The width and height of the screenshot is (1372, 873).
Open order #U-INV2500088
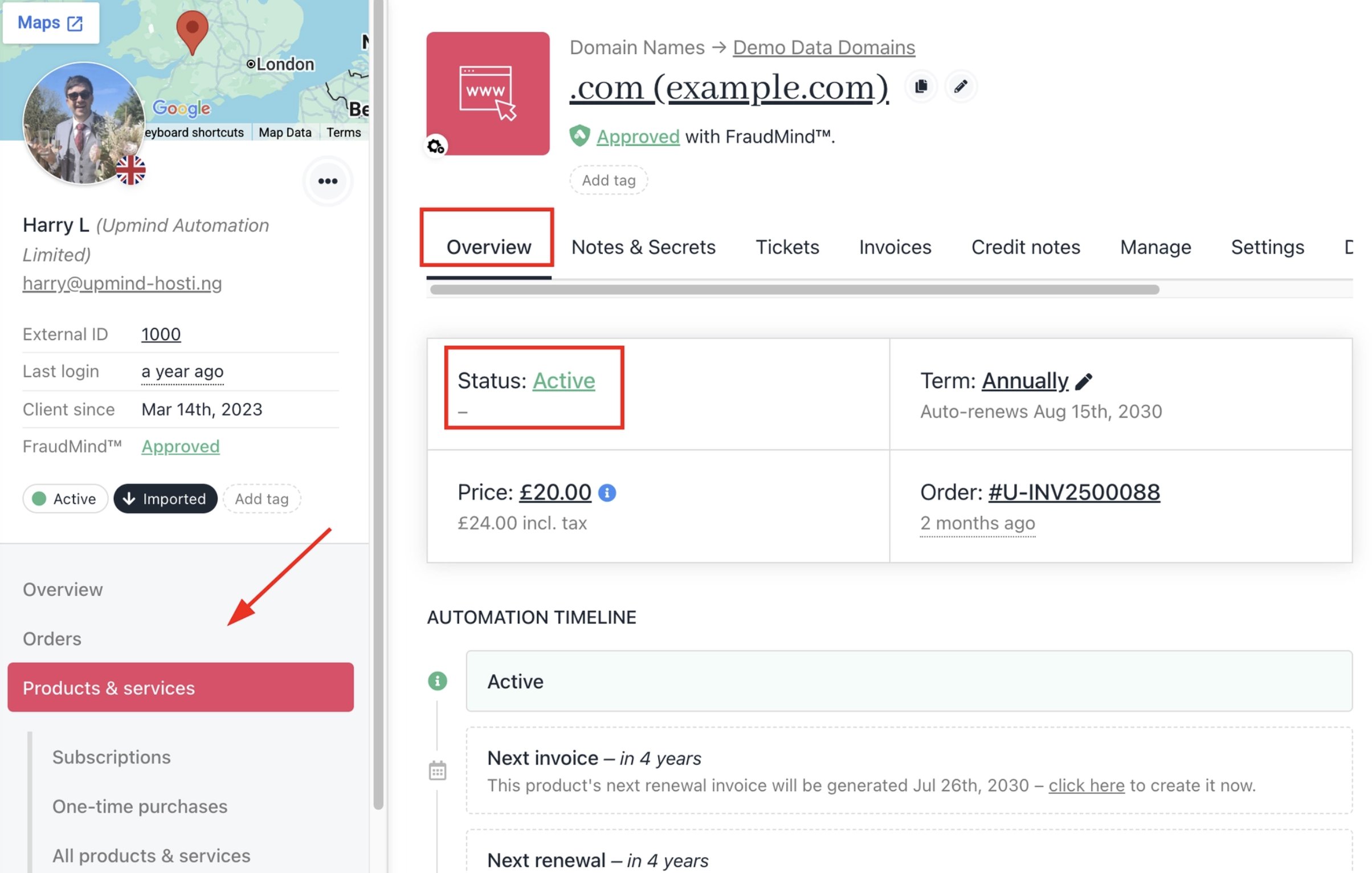pos(1074,492)
